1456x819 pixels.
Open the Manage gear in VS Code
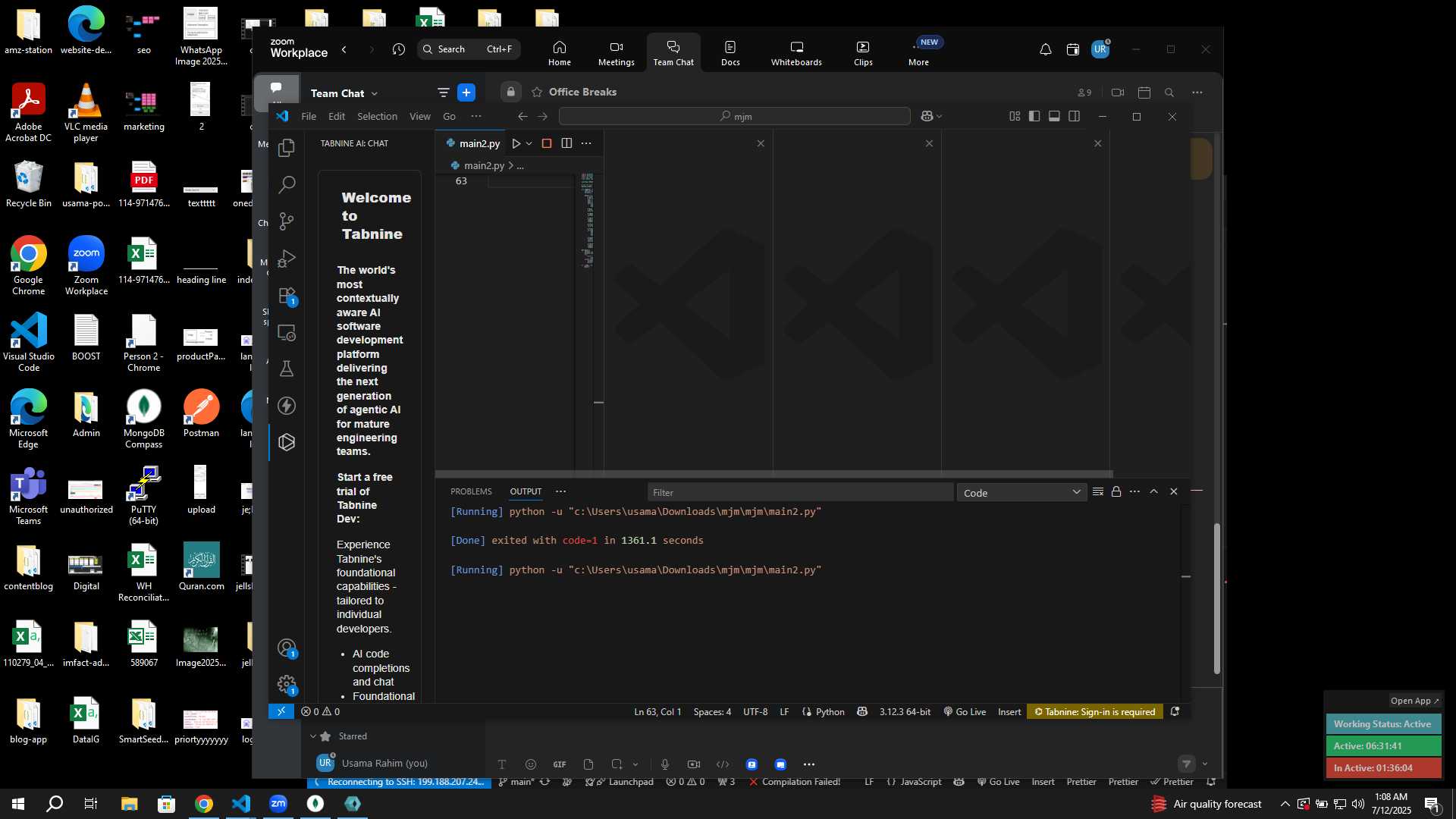tap(287, 685)
